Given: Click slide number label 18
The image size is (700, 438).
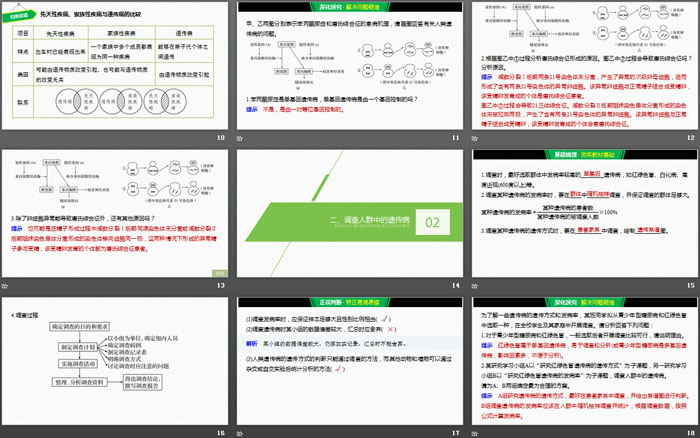Looking at the screenshot, I should (x=691, y=433).
